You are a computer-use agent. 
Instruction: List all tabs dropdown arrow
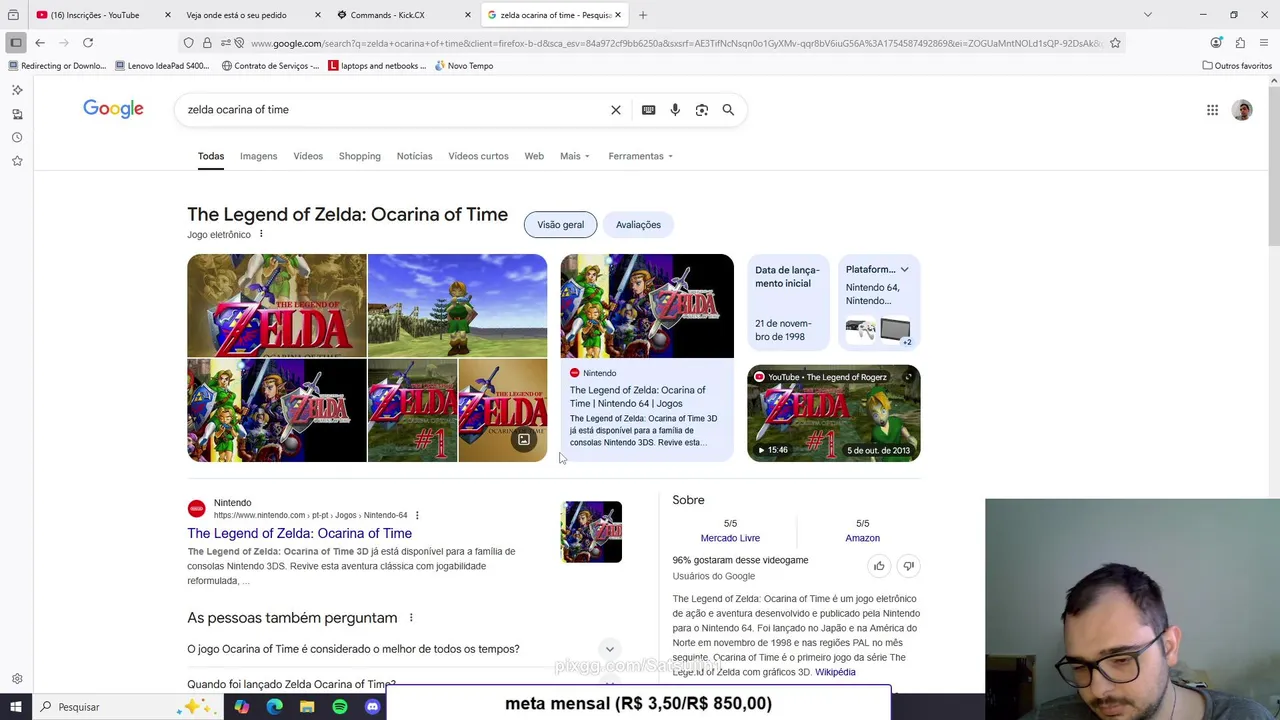coord(1148,15)
